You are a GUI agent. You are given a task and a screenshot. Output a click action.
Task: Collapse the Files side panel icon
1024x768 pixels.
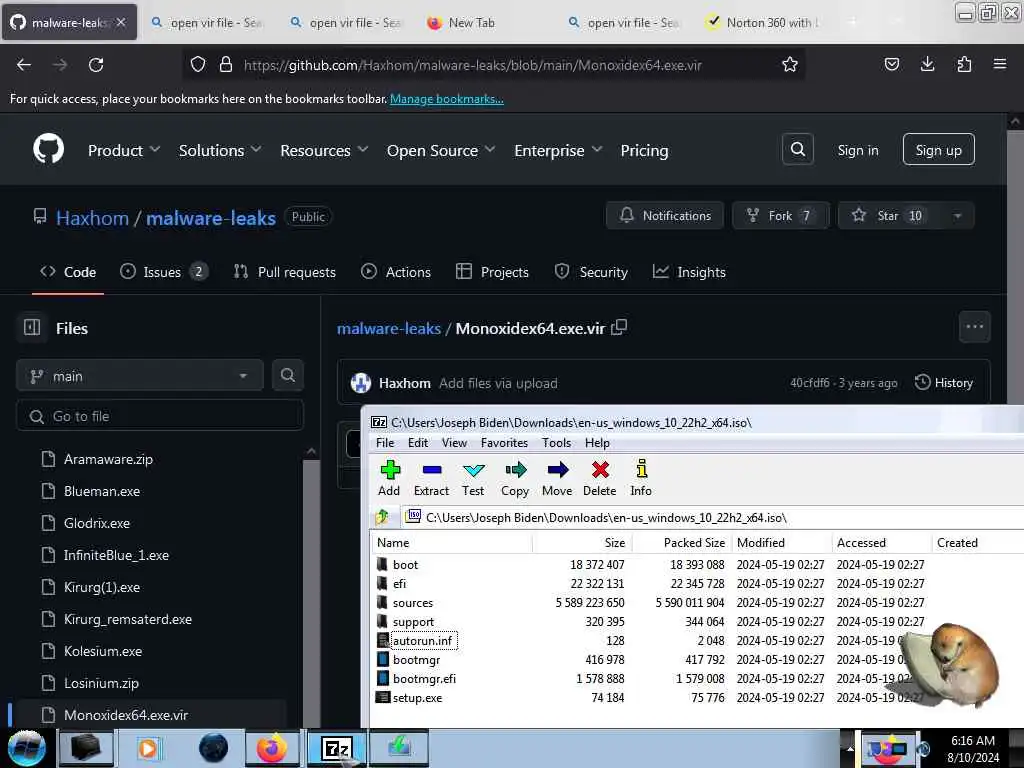(32, 327)
